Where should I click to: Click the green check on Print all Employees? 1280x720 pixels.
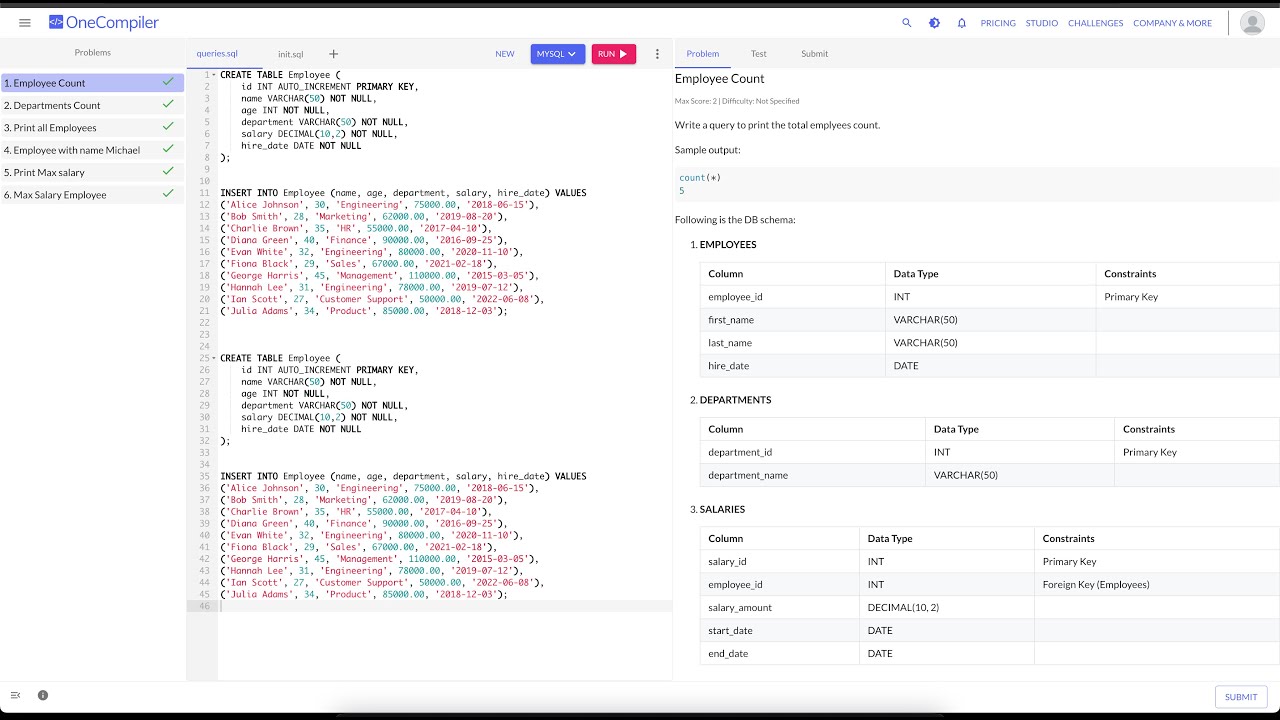point(168,127)
